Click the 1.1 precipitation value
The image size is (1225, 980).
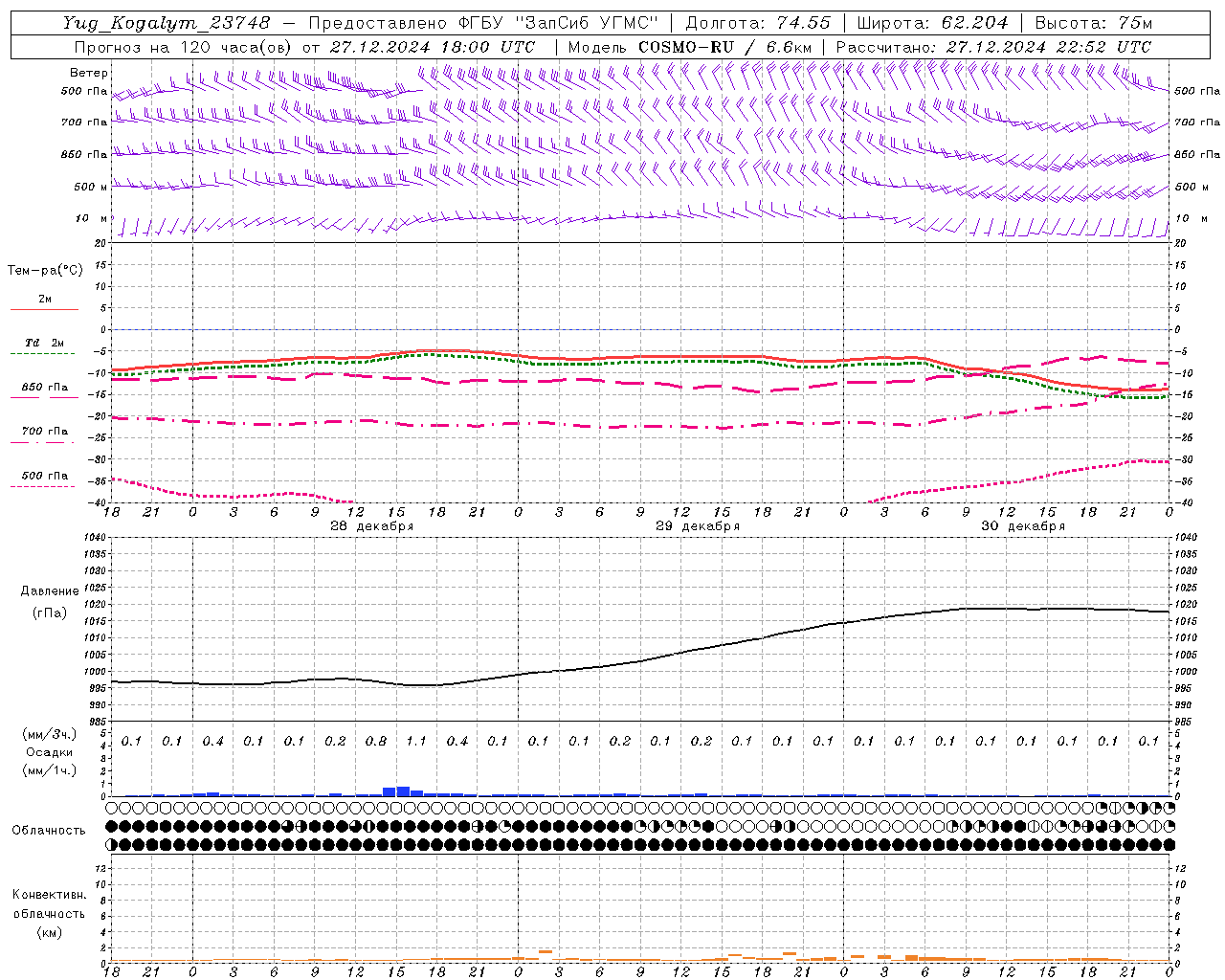tap(416, 741)
